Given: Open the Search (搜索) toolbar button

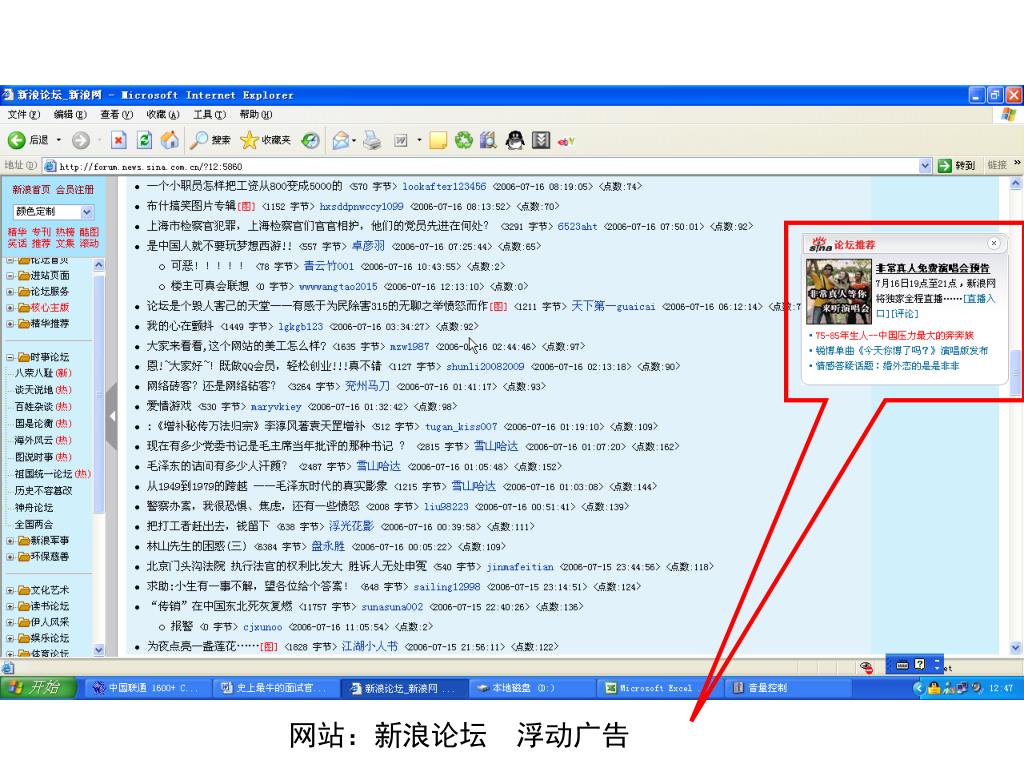Looking at the screenshot, I should 210,140.
